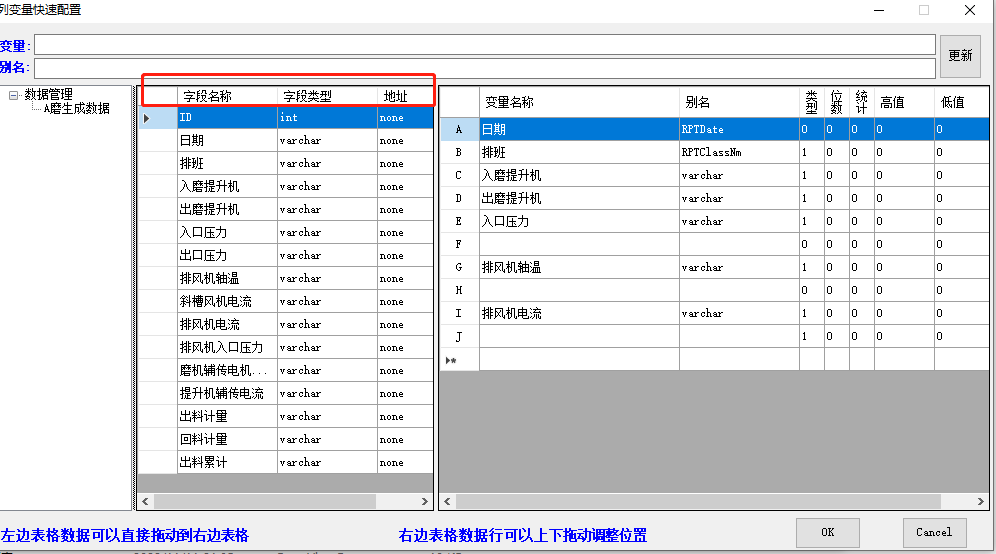996x554 pixels.
Task: Select A磨生成数据 in the tree
Action: (76, 109)
